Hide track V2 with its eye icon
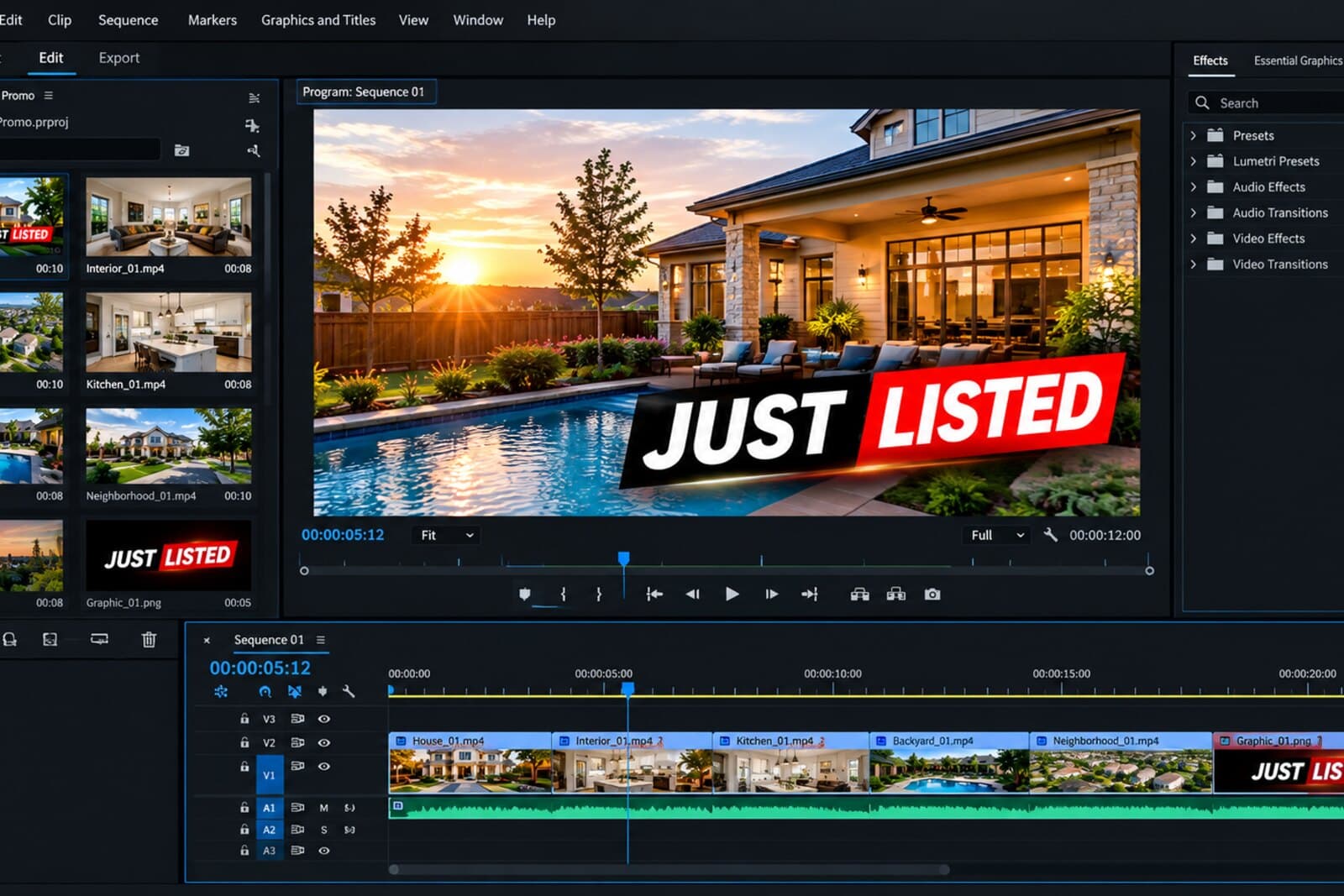 click(x=324, y=742)
